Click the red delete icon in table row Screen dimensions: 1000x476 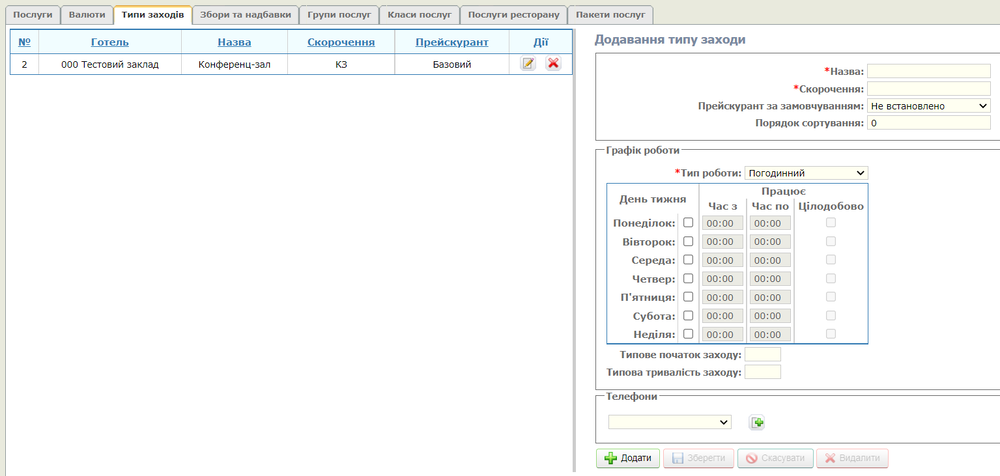click(553, 64)
